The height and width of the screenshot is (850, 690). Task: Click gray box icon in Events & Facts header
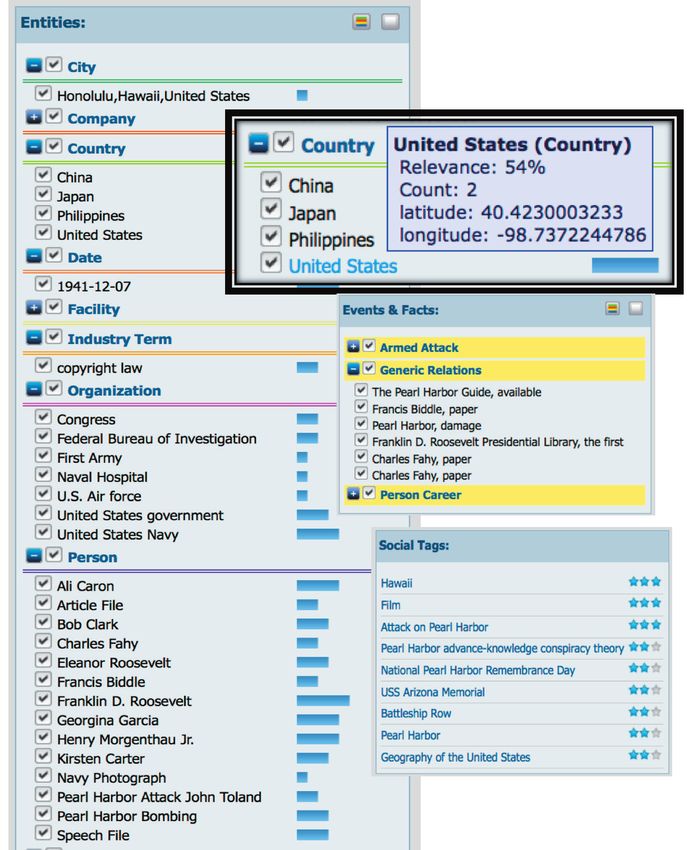636,308
